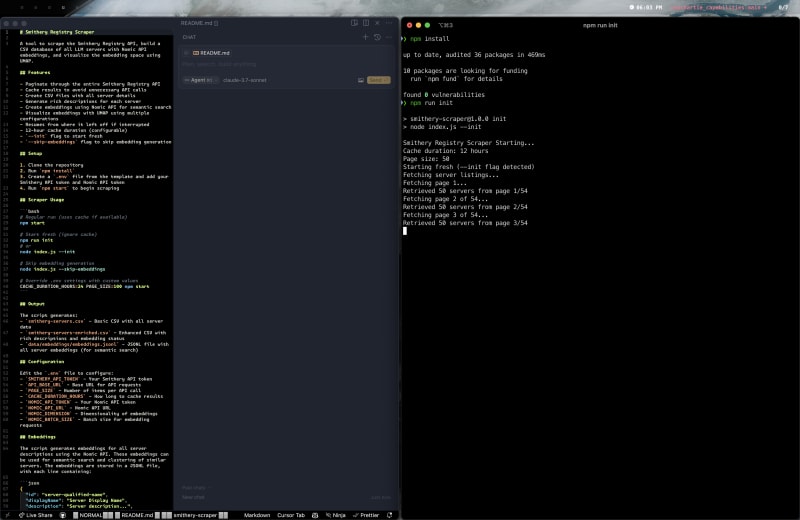Click the Send button in chat

pyautogui.click(x=378, y=80)
